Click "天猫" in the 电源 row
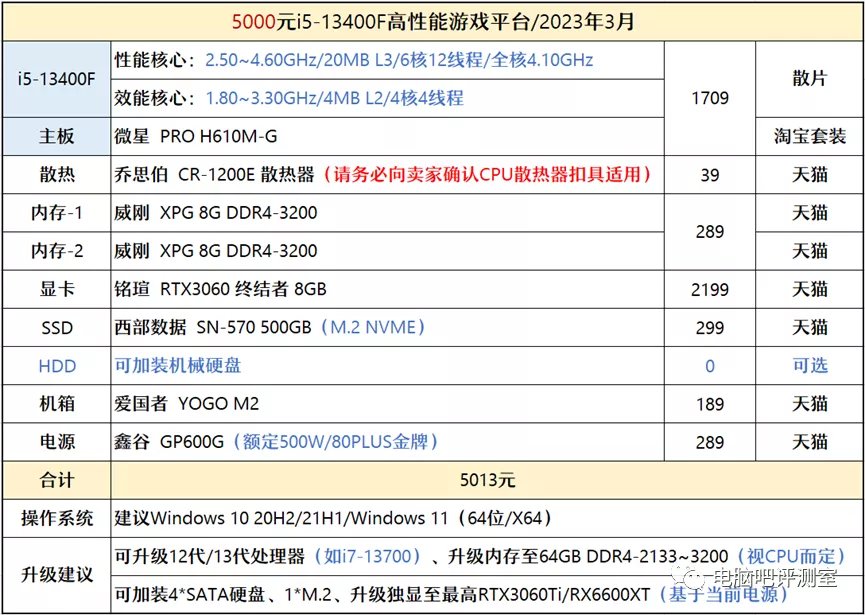Screen dimensions: 865x615 point(809,442)
